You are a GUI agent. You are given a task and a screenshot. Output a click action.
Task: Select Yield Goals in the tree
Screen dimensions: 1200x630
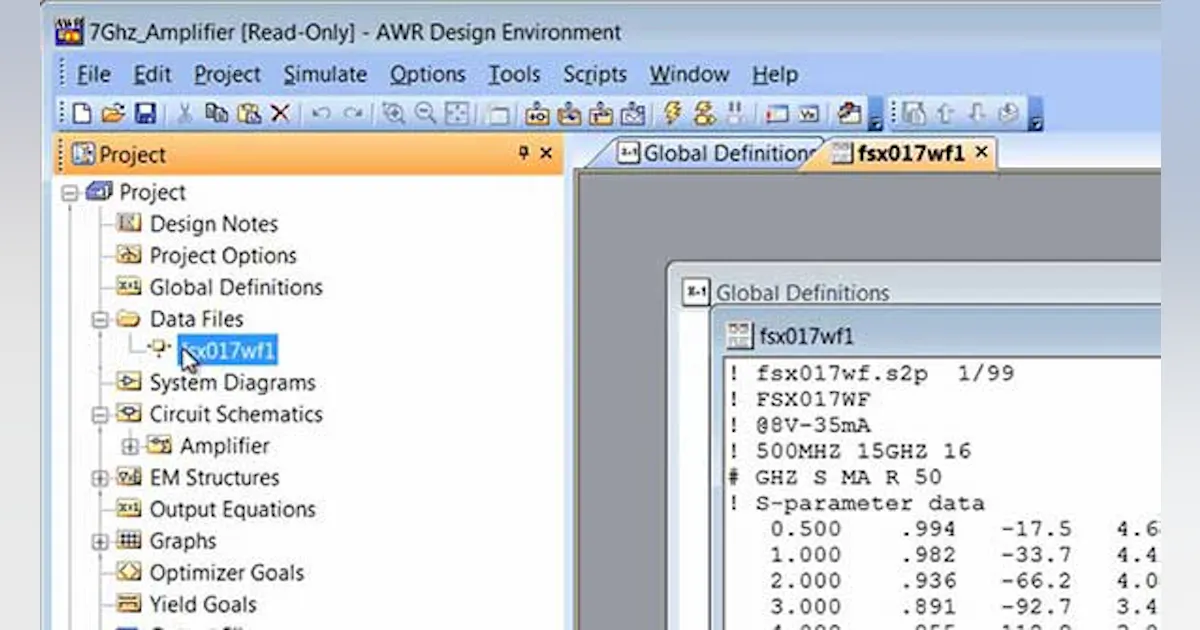click(x=203, y=605)
